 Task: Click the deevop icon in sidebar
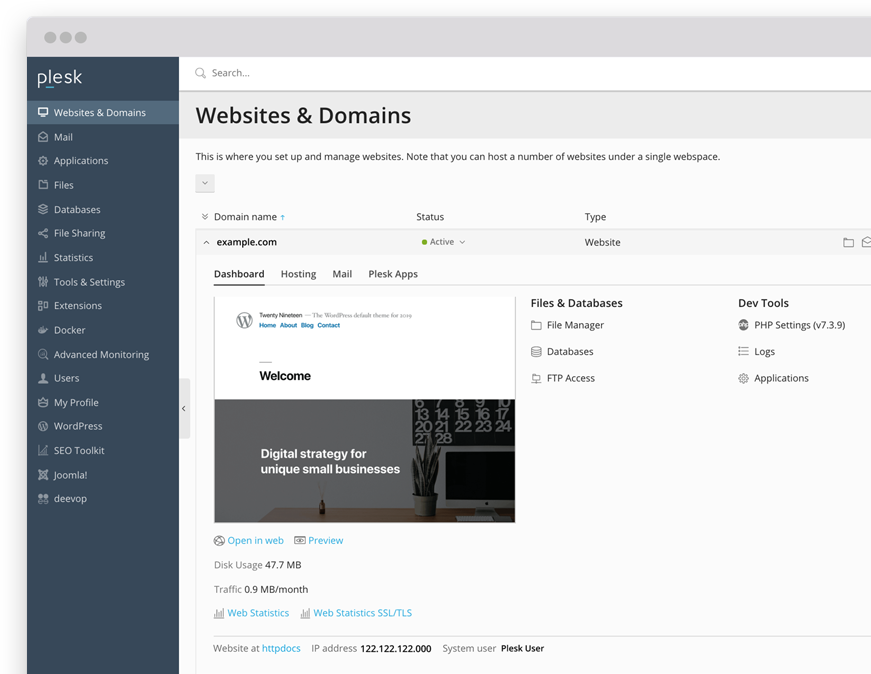coord(43,499)
